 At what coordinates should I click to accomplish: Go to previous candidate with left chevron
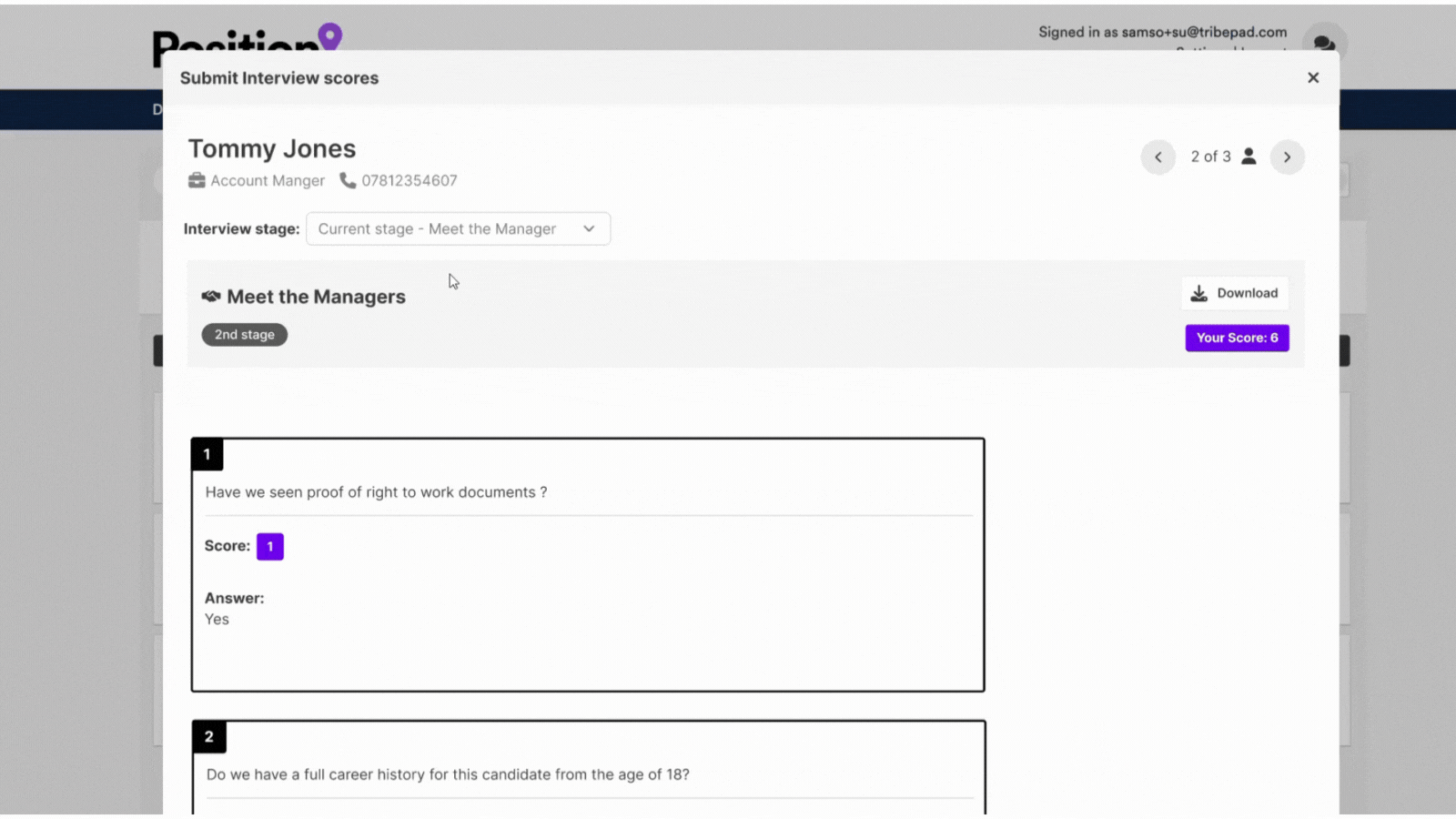pos(1158,157)
